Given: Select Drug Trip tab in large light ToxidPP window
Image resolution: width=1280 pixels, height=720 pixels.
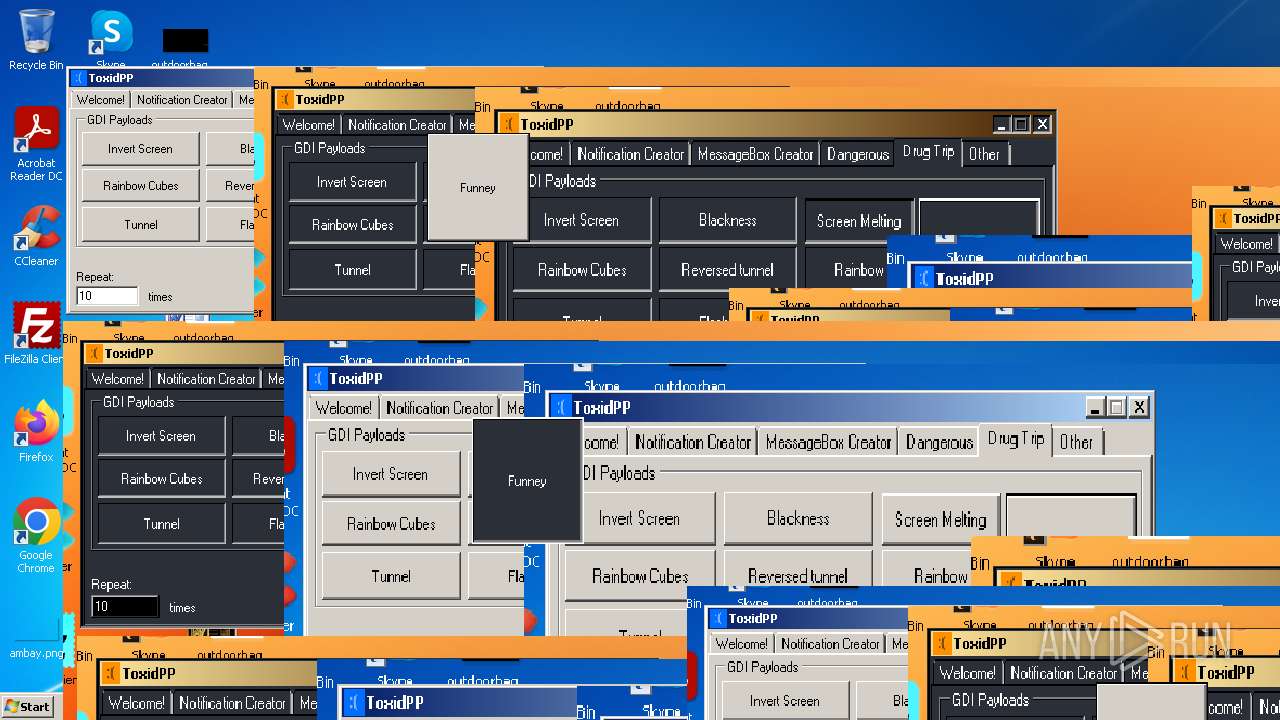Looking at the screenshot, I should click(x=1016, y=440).
